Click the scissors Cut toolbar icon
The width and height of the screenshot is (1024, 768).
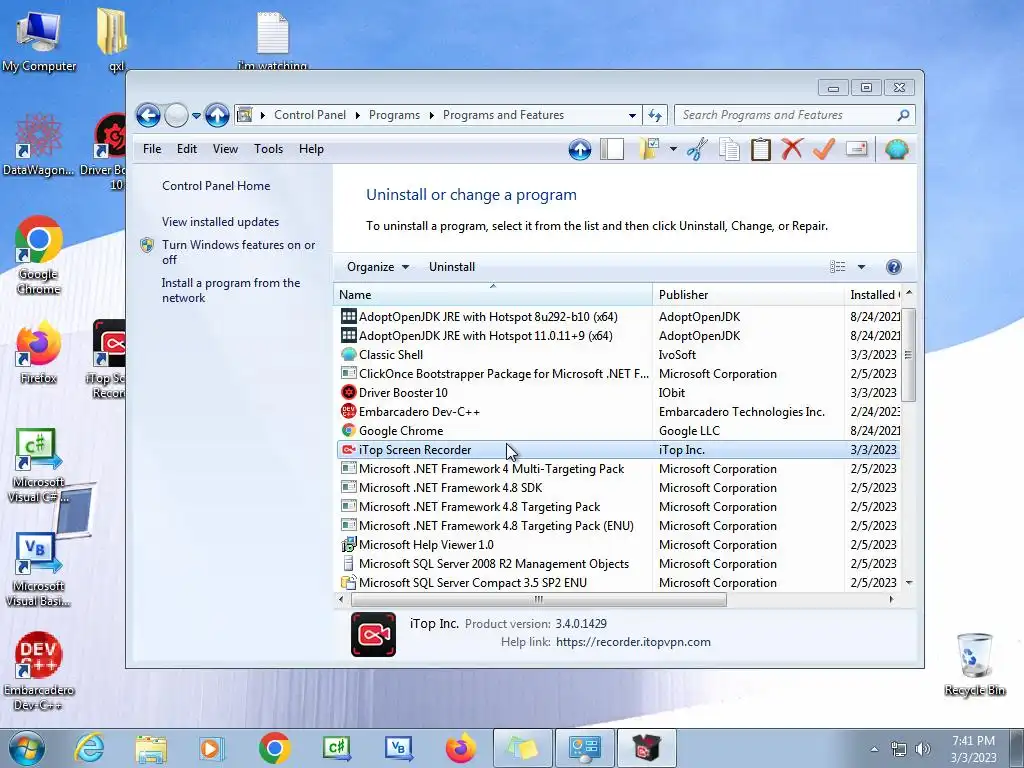[697, 150]
